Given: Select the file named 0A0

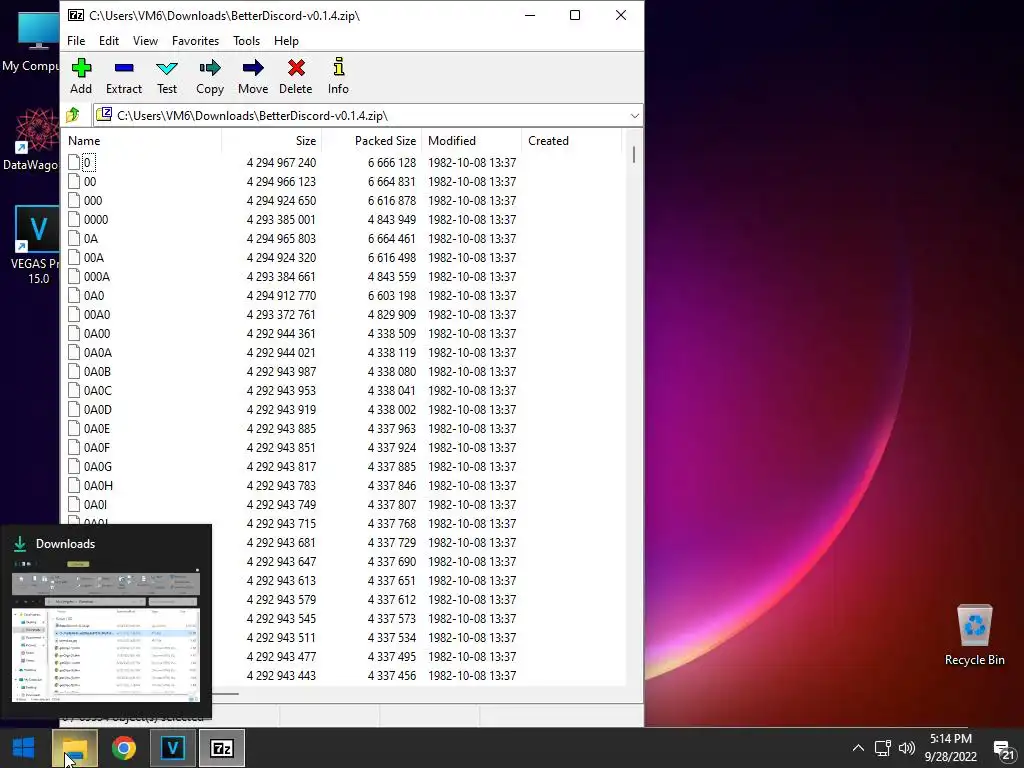Looking at the screenshot, I should (93, 295).
